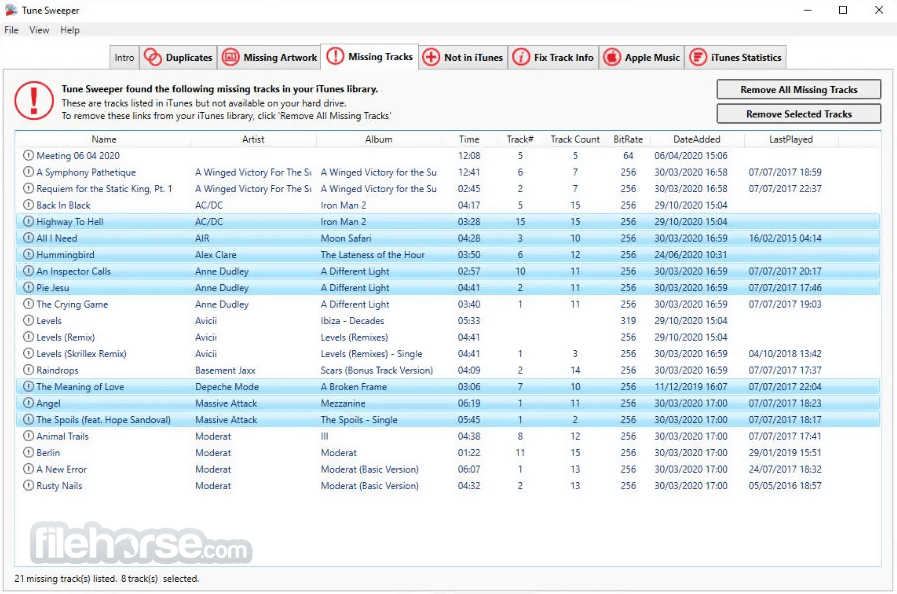Sort by DateAdded column header
The width and height of the screenshot is (897, 594).
697,139
